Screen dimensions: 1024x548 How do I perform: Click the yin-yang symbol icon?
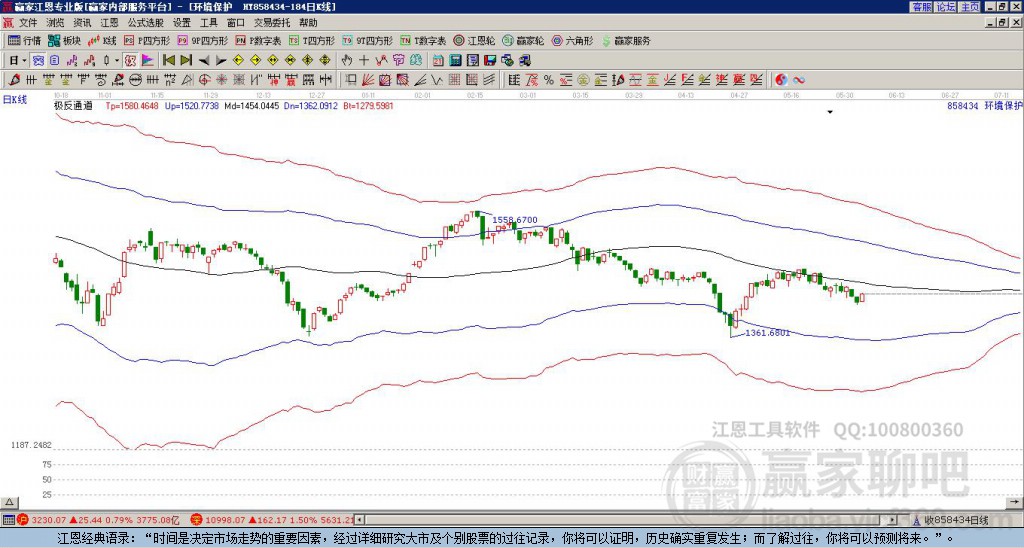(781, 80)
